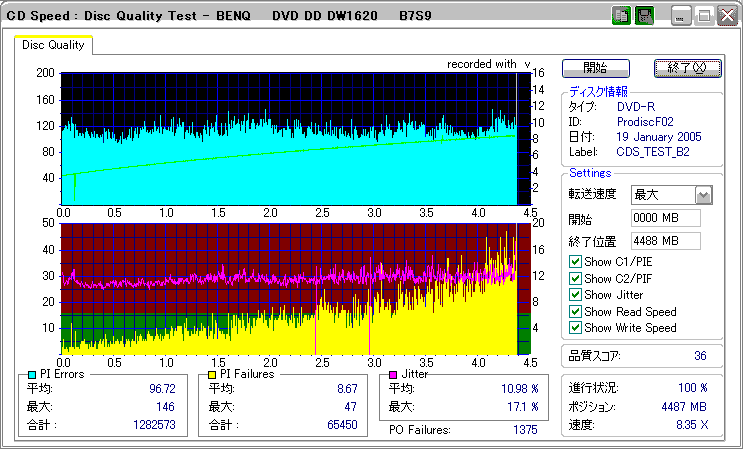Toggle Show Read Speed option
The image size is (743, 449).
tap(575, 311)
